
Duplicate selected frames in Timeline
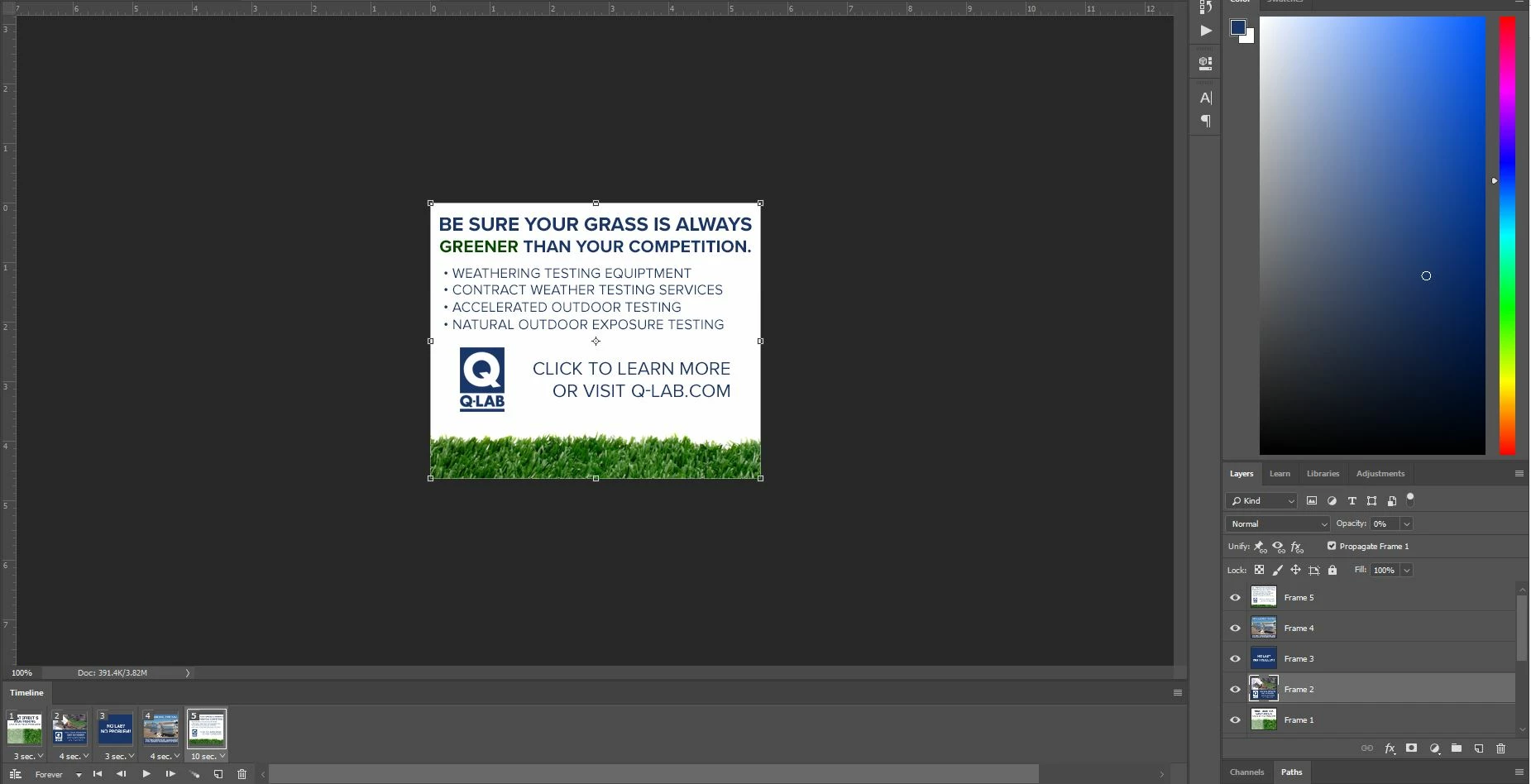218,775
